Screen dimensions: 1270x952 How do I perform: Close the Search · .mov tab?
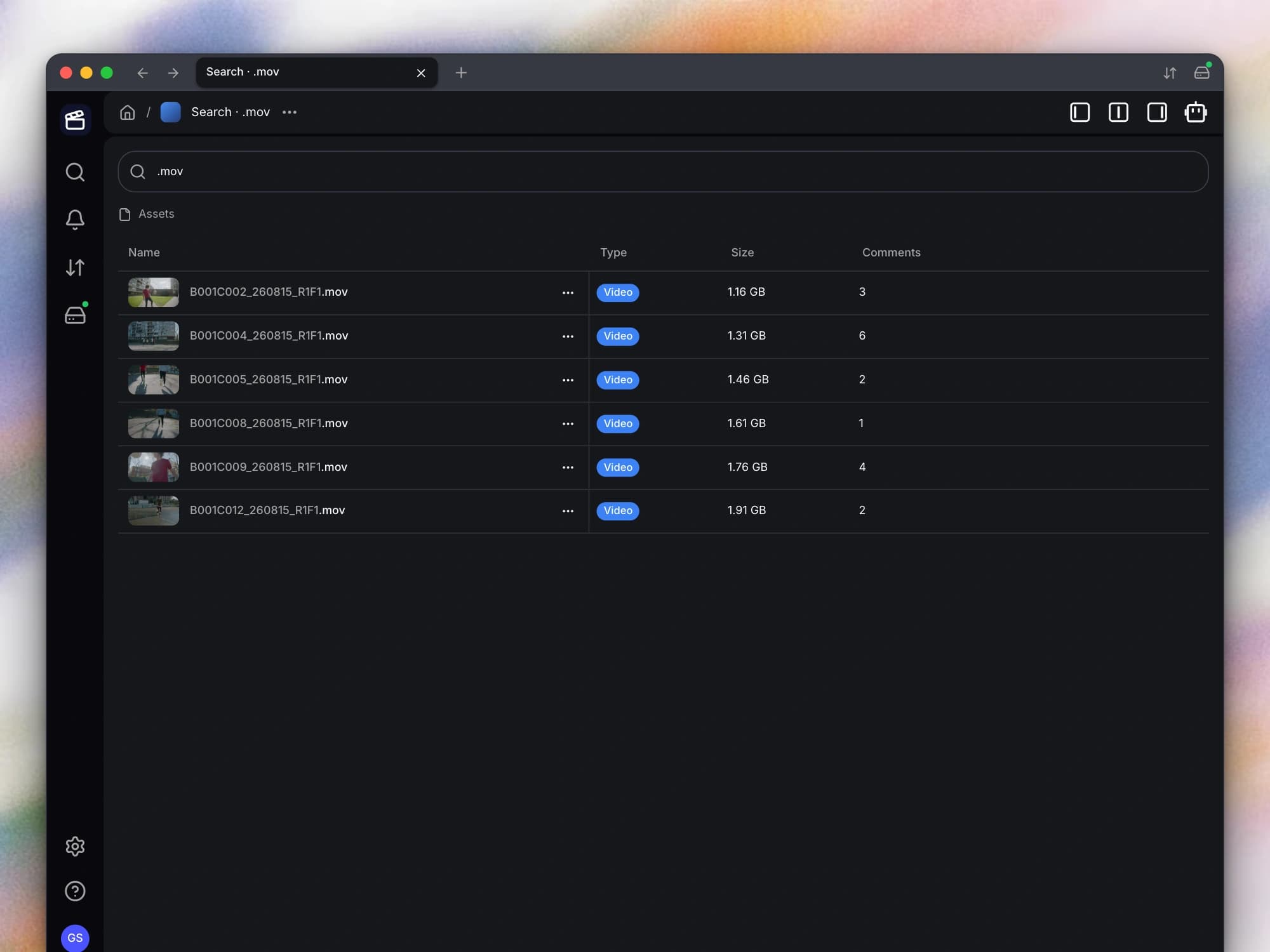pos(421,73)
